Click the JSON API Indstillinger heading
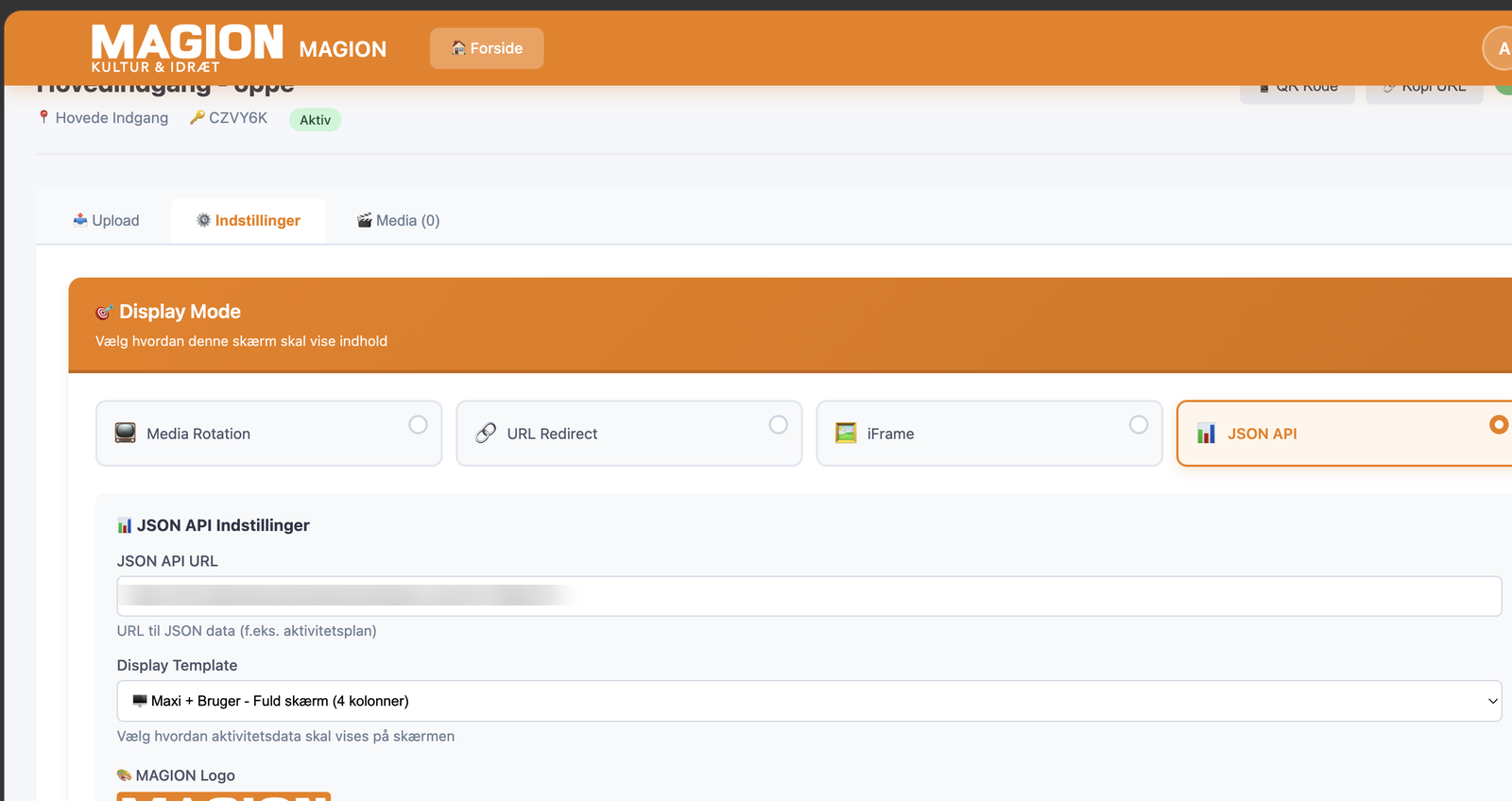This screenshot has width=1512, height=801. [x=223, y=525]
